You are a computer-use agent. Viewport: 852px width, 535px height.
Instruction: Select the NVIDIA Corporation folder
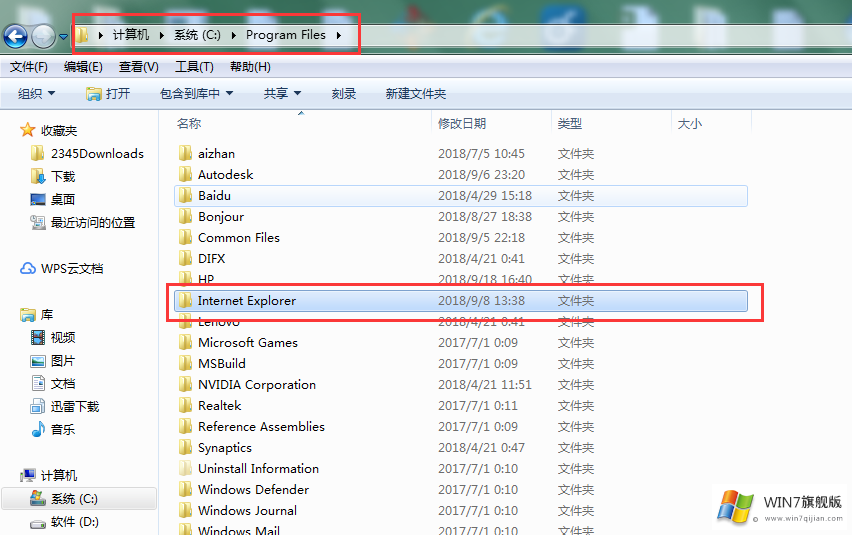257,385
